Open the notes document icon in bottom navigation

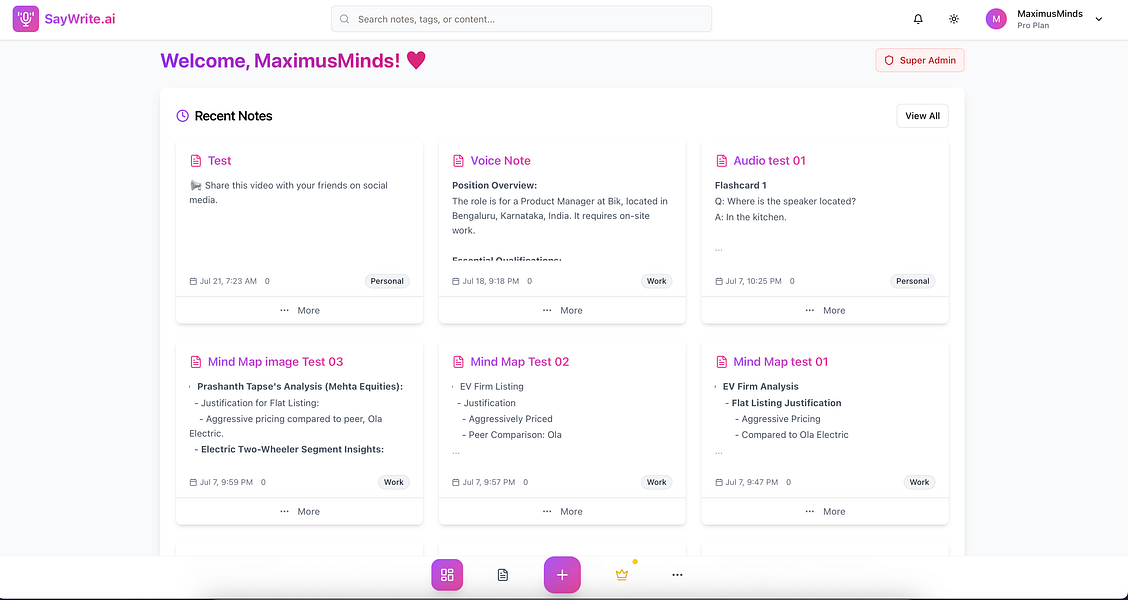(502, 574)
